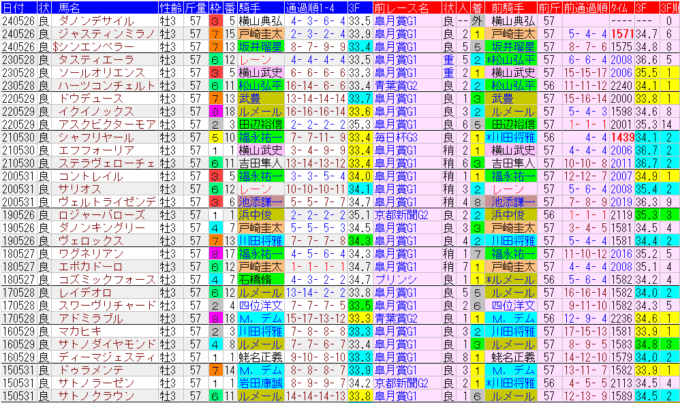Image resolution: width=680 pixels, height=403 pixels.
Task: Click passing order 1- 1- 1- 1
Action: pos(318,266)
